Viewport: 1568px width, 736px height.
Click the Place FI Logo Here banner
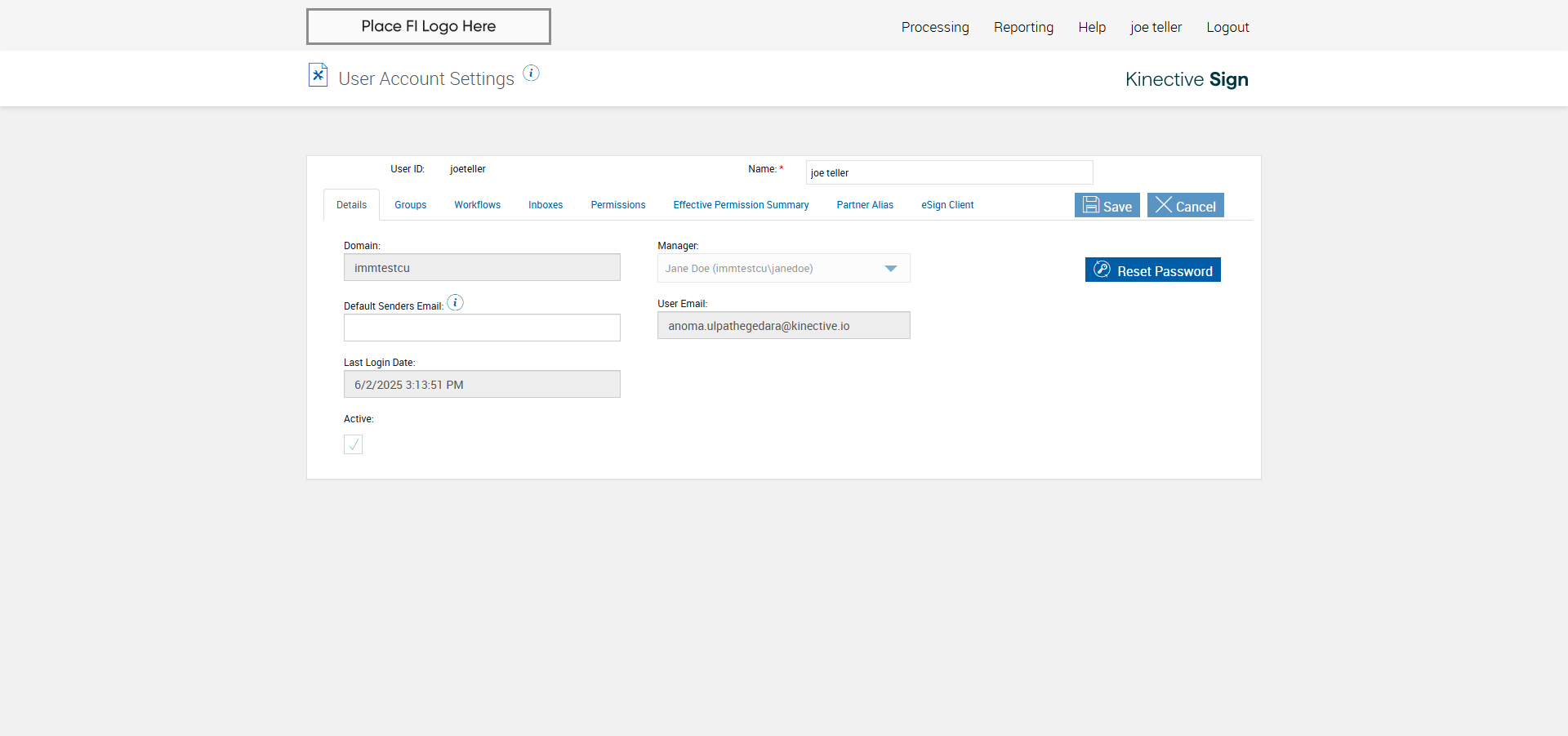pyautogui.click(x=429, y=26)
